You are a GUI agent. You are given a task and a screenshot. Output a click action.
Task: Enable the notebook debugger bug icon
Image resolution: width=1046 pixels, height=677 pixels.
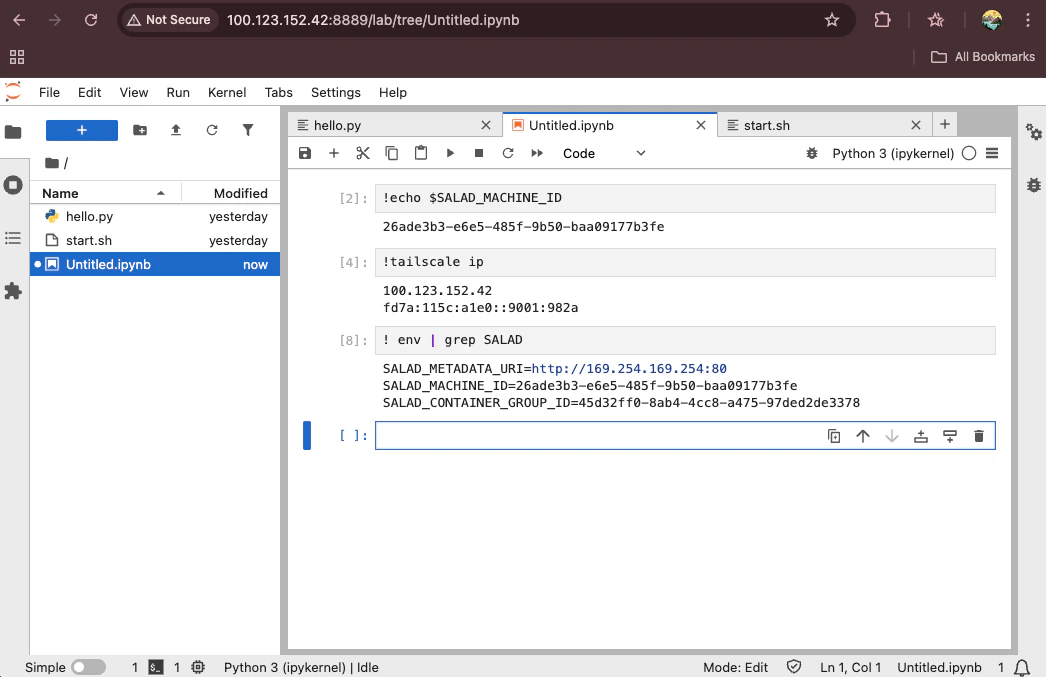coord(812,153)
